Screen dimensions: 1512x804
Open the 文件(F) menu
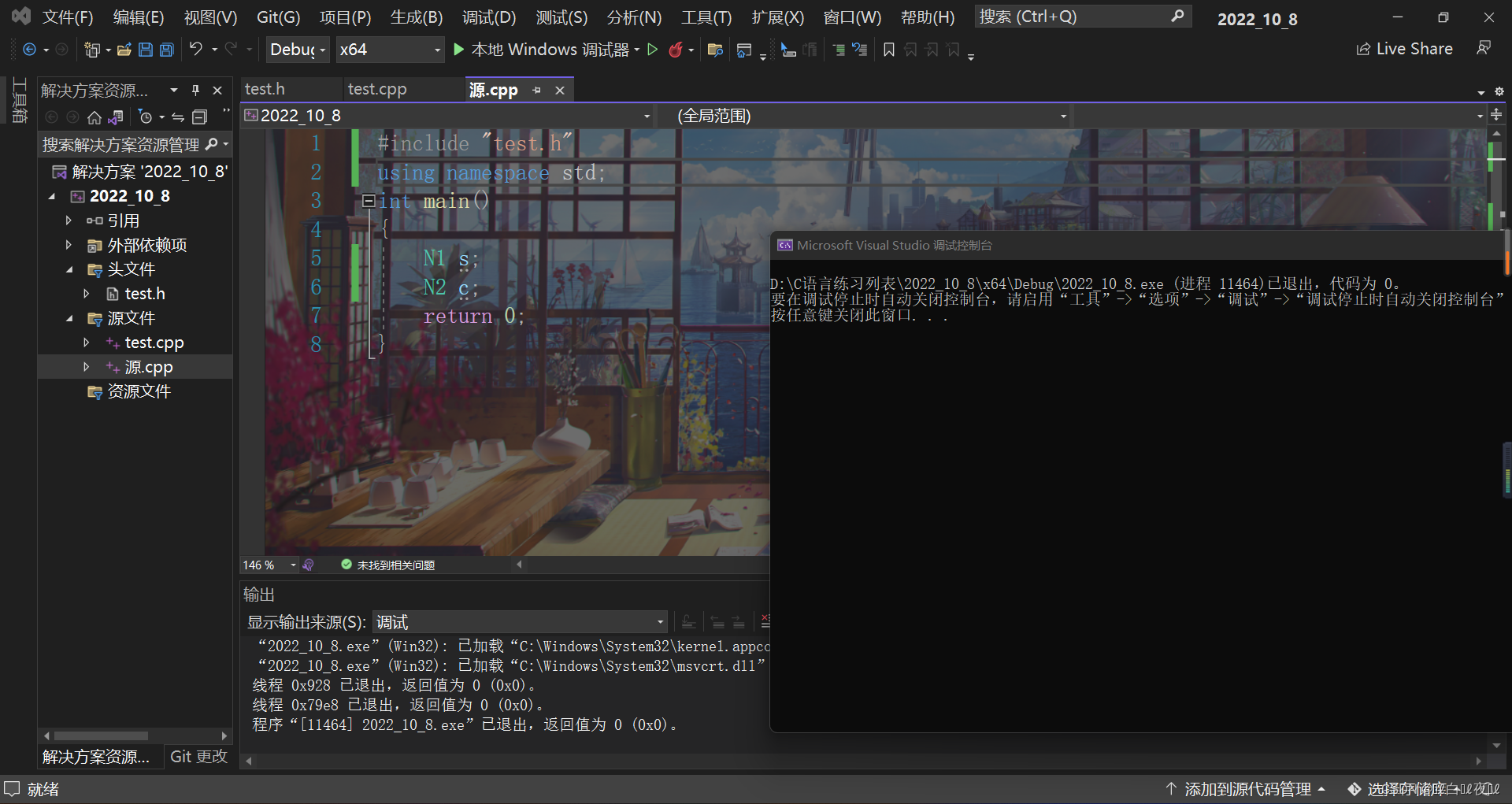(x=68, y=17)
